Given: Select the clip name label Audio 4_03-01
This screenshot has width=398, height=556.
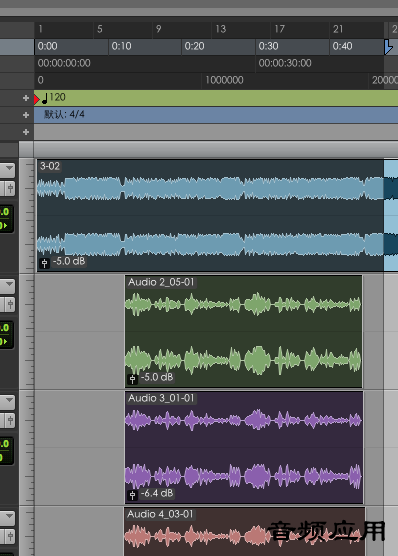Looking at the screenshot, I should pos(160,514).
